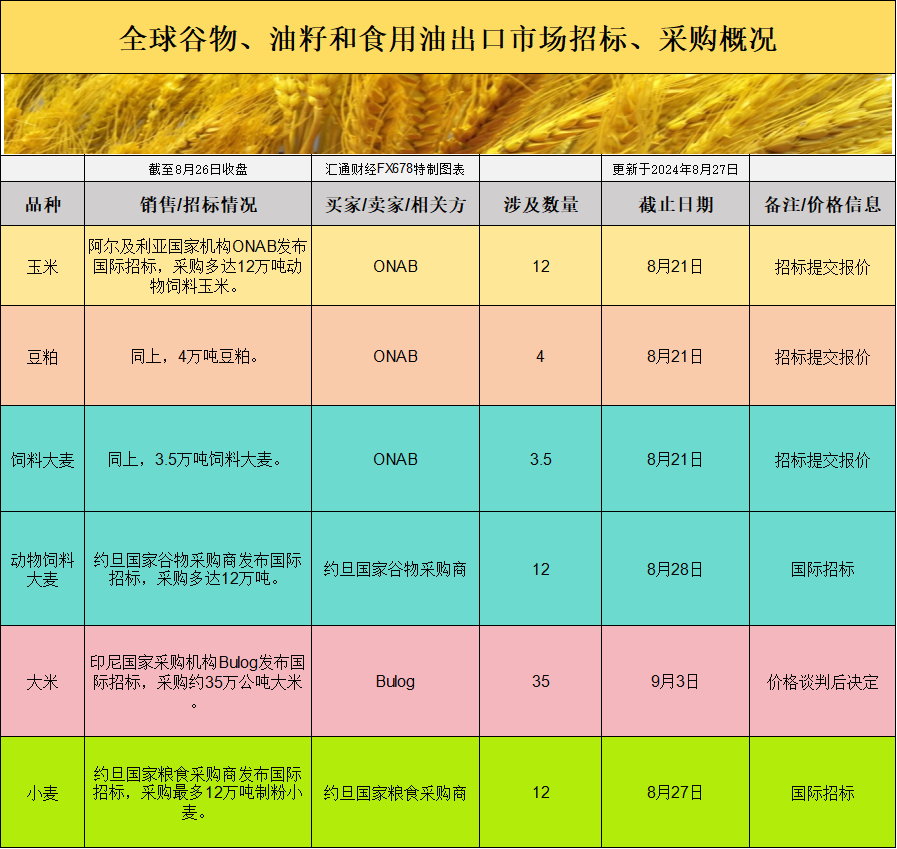Click the 涉及数量 column header
This screenshot has height=849, width=897.
pos(541,204)
